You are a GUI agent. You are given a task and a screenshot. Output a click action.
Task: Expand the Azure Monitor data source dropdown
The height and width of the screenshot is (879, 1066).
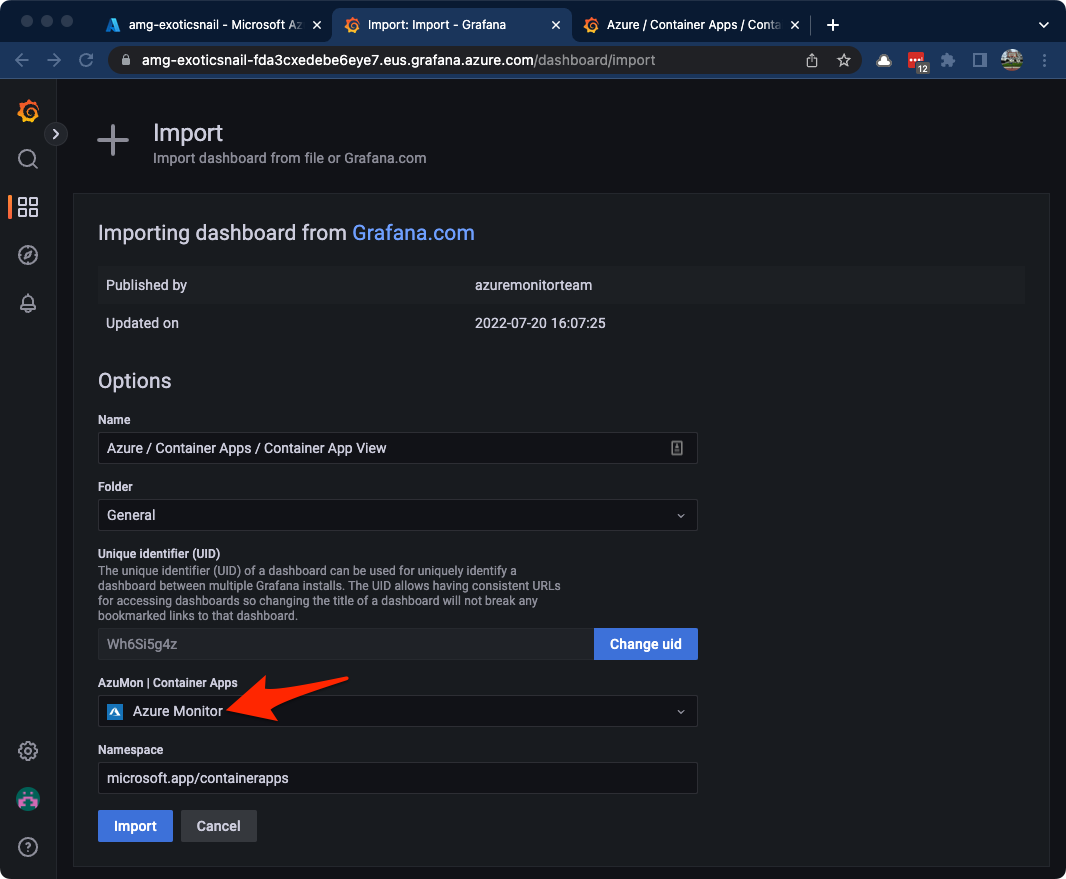[397, 711]
